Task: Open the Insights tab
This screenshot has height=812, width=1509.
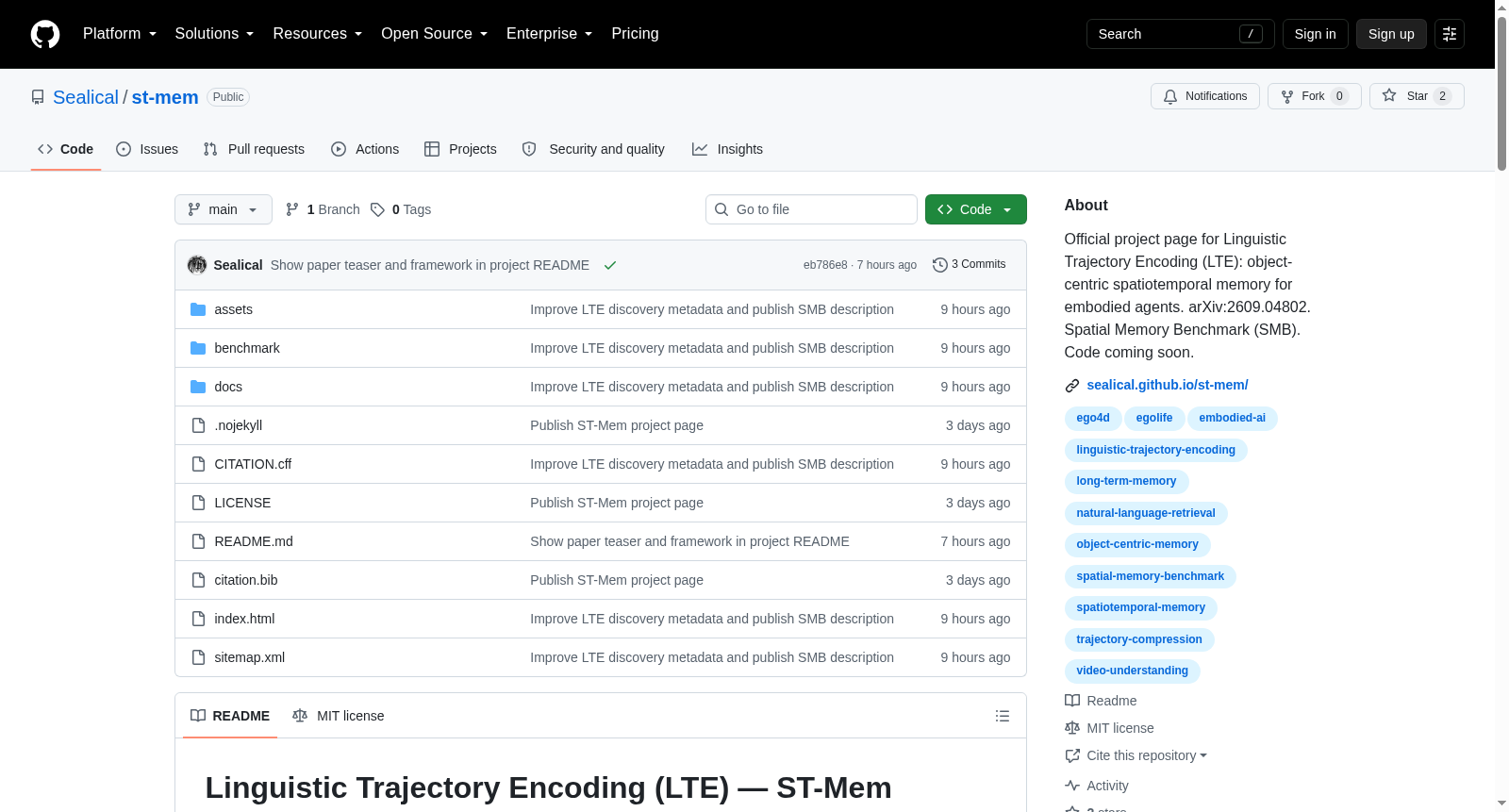Action: click(x=727, y=149)
